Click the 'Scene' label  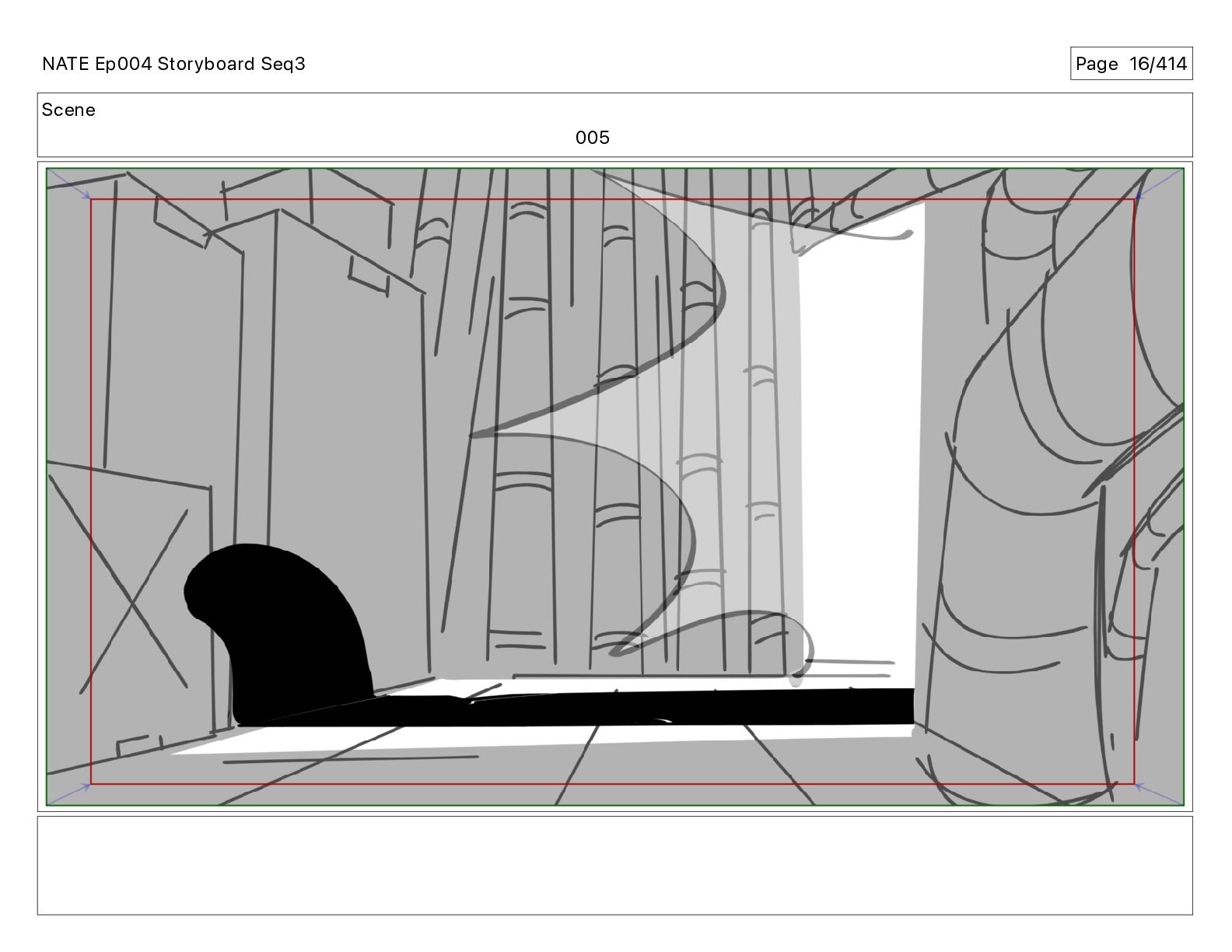pyautogui.click(x=68, y=110)
